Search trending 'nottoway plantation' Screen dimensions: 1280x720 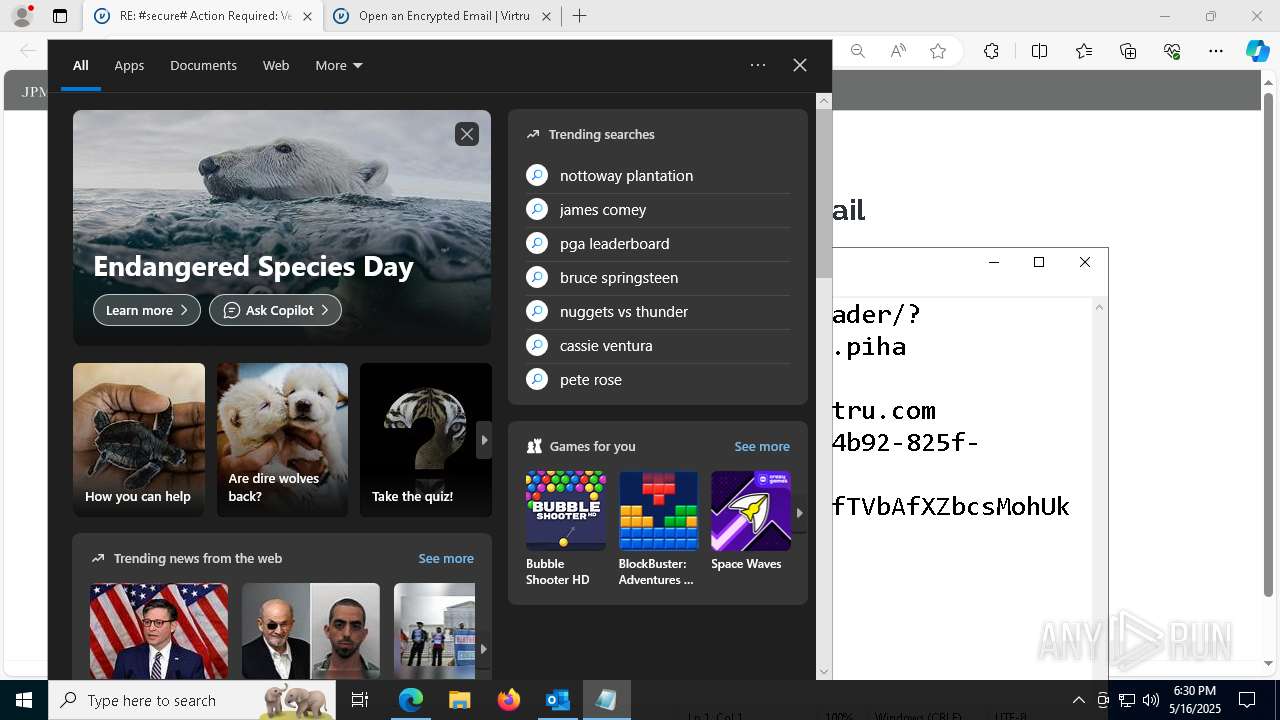(658, 175)
